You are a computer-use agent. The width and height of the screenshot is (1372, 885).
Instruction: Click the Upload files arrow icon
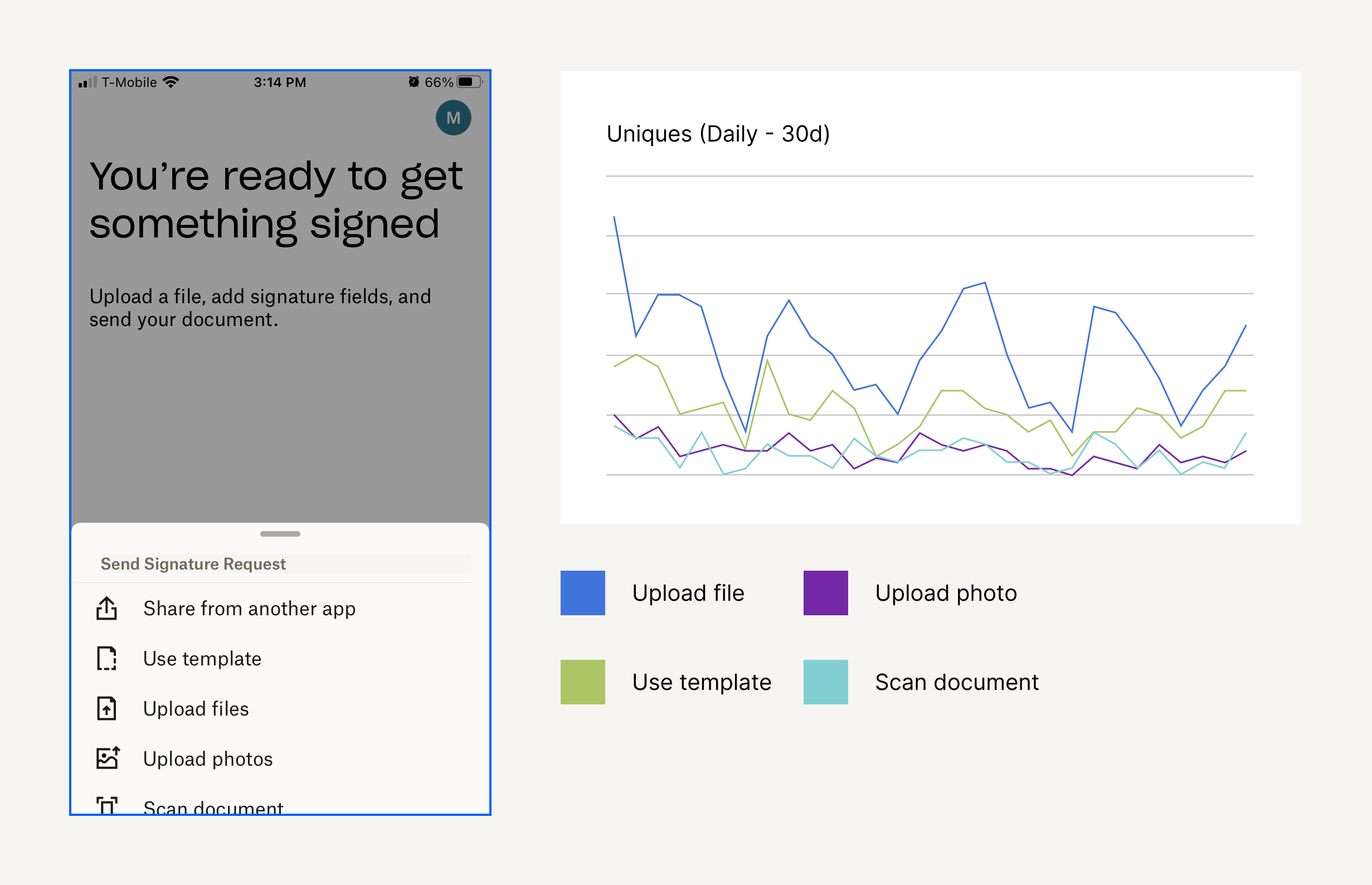click(107, 708)
